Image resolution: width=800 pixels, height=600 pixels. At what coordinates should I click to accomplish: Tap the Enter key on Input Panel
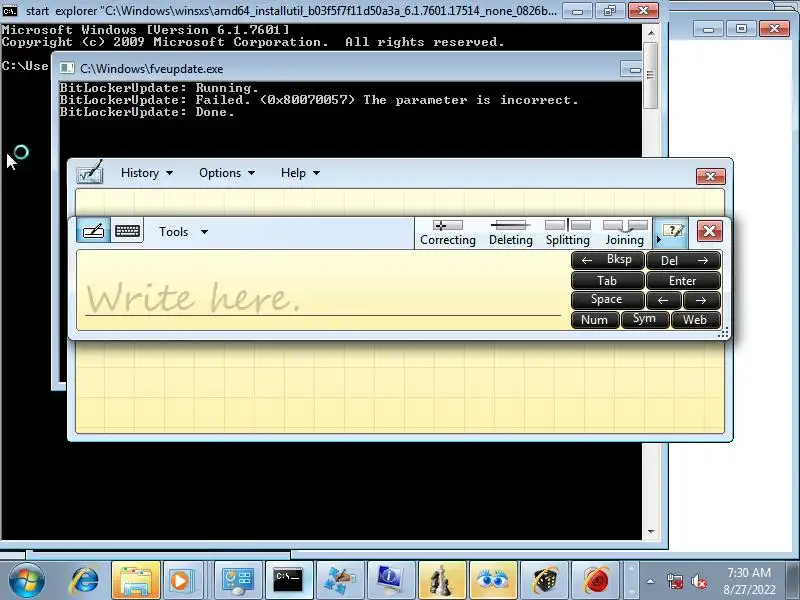click(x=684, y=281)
